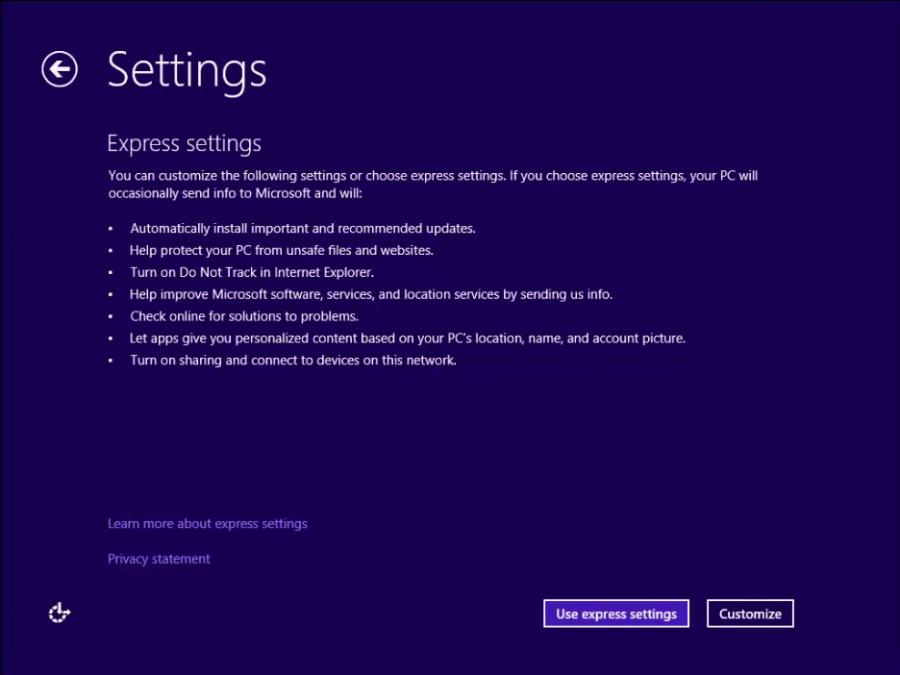Choose Use express settings
Viewport: 900px width, 675px height.
(616, 614)
